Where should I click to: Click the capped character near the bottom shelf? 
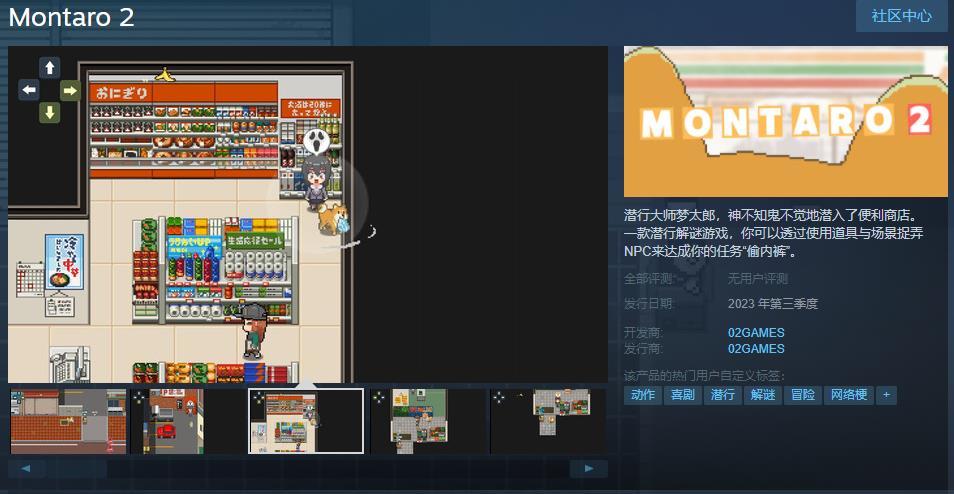[252, 330]
